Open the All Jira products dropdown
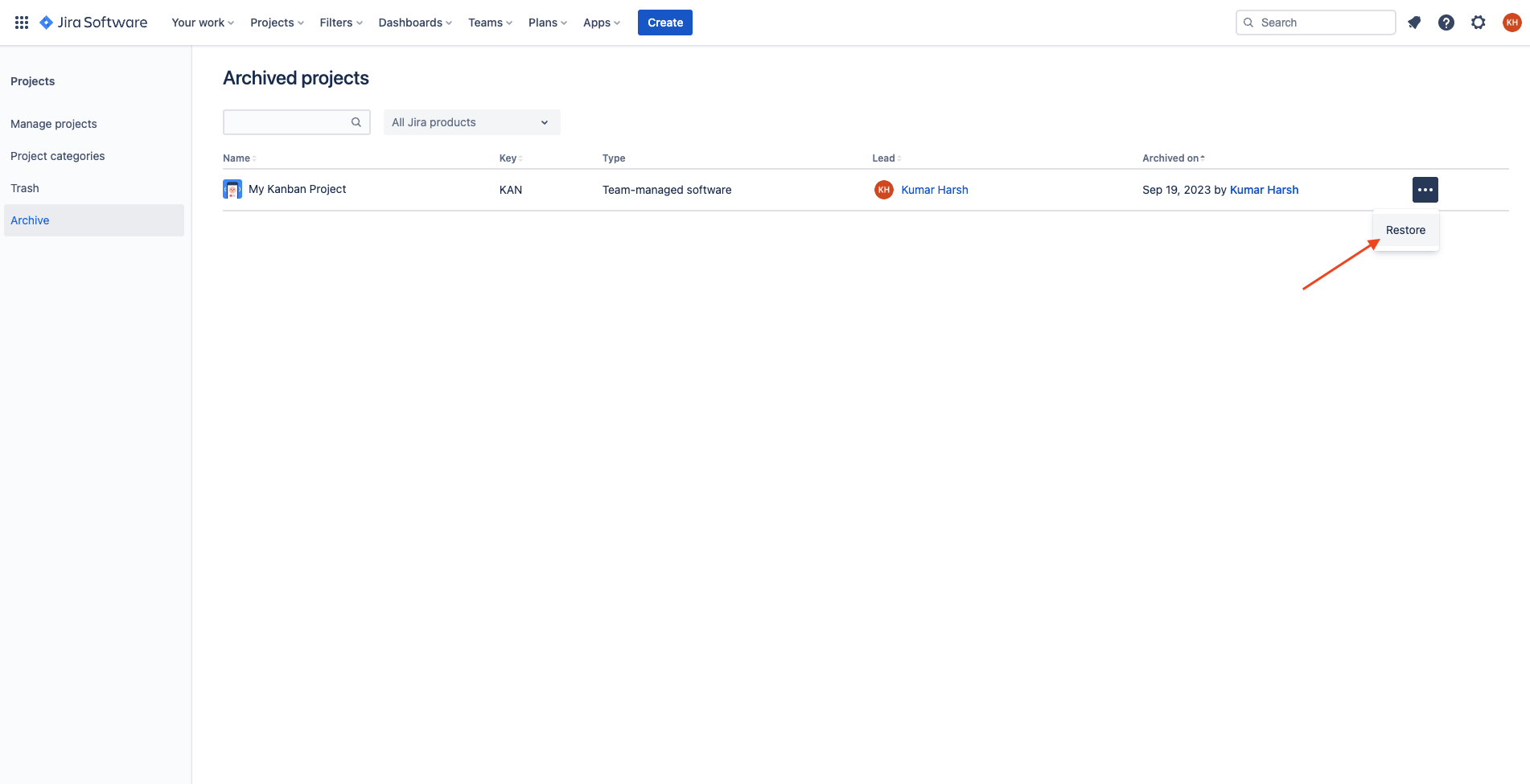Viewport: 1530px width, 784px height. (471, 122)
